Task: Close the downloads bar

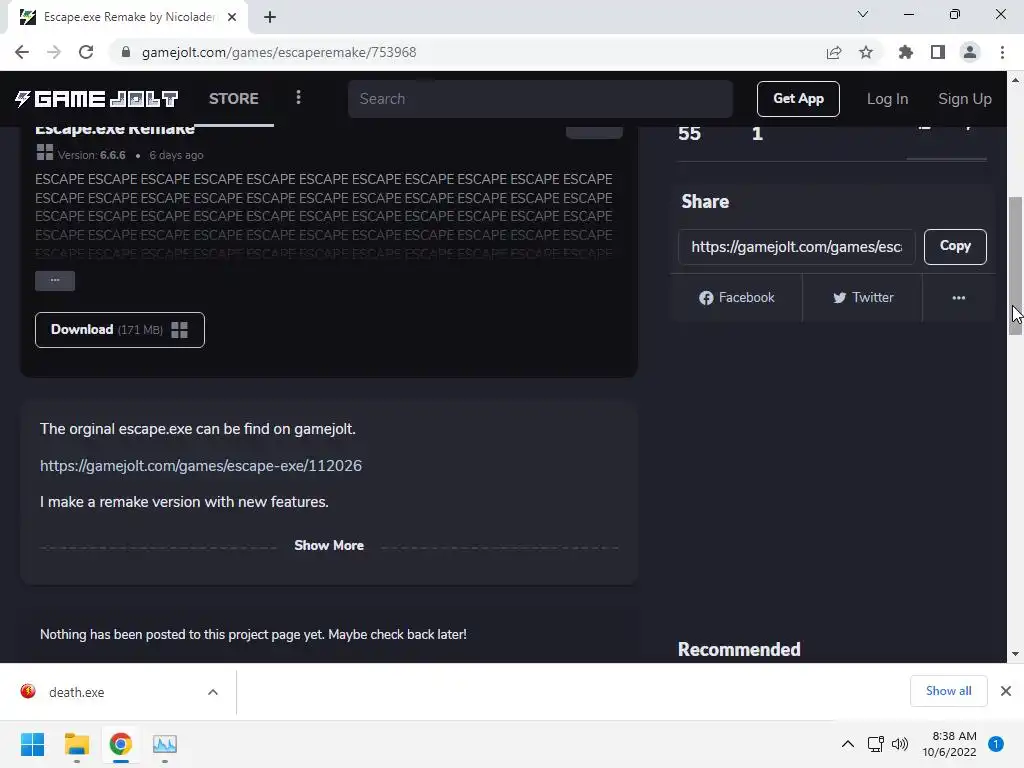Action: [1006, 691]
